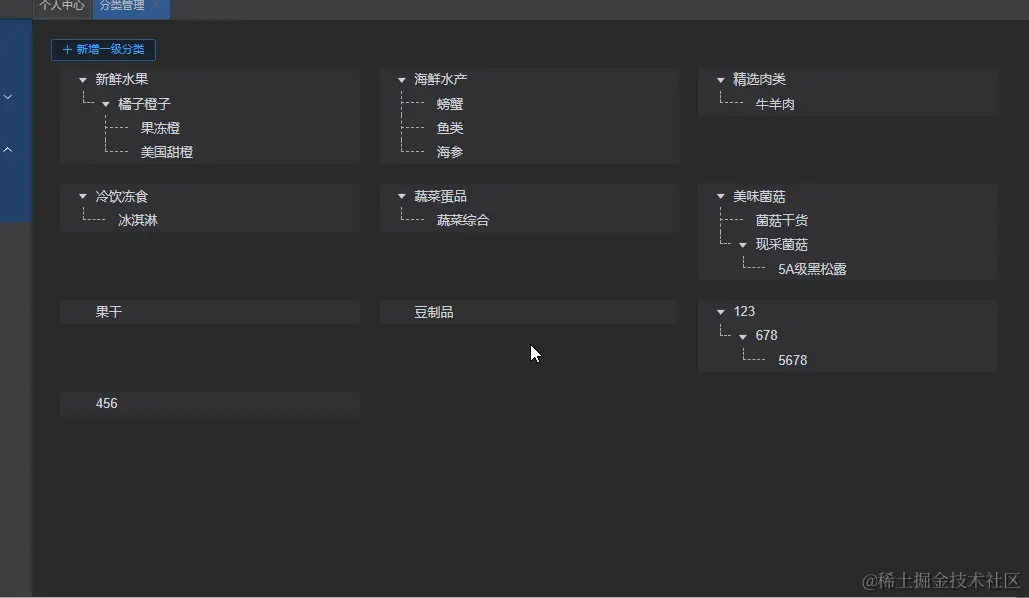Click the 海鲜水产 category label
This screenshot has height=598, width=1029.
(440, 79)
